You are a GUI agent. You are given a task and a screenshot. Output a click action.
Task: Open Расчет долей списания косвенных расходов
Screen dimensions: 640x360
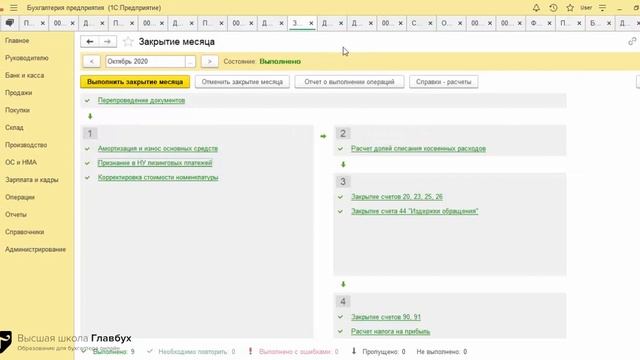click(418, 149)
